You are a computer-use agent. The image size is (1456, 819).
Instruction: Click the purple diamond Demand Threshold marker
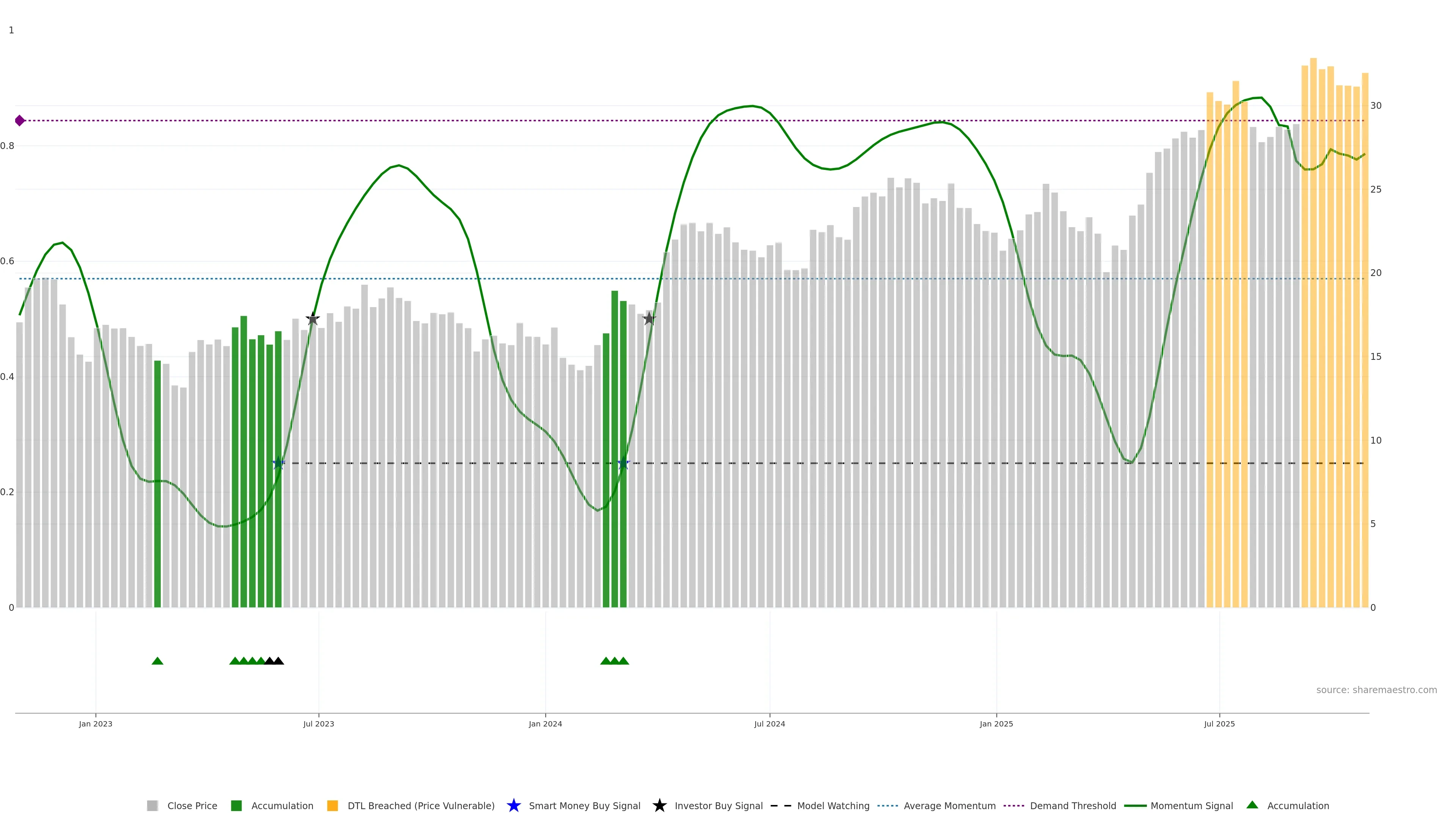click(x=20, y=121)
